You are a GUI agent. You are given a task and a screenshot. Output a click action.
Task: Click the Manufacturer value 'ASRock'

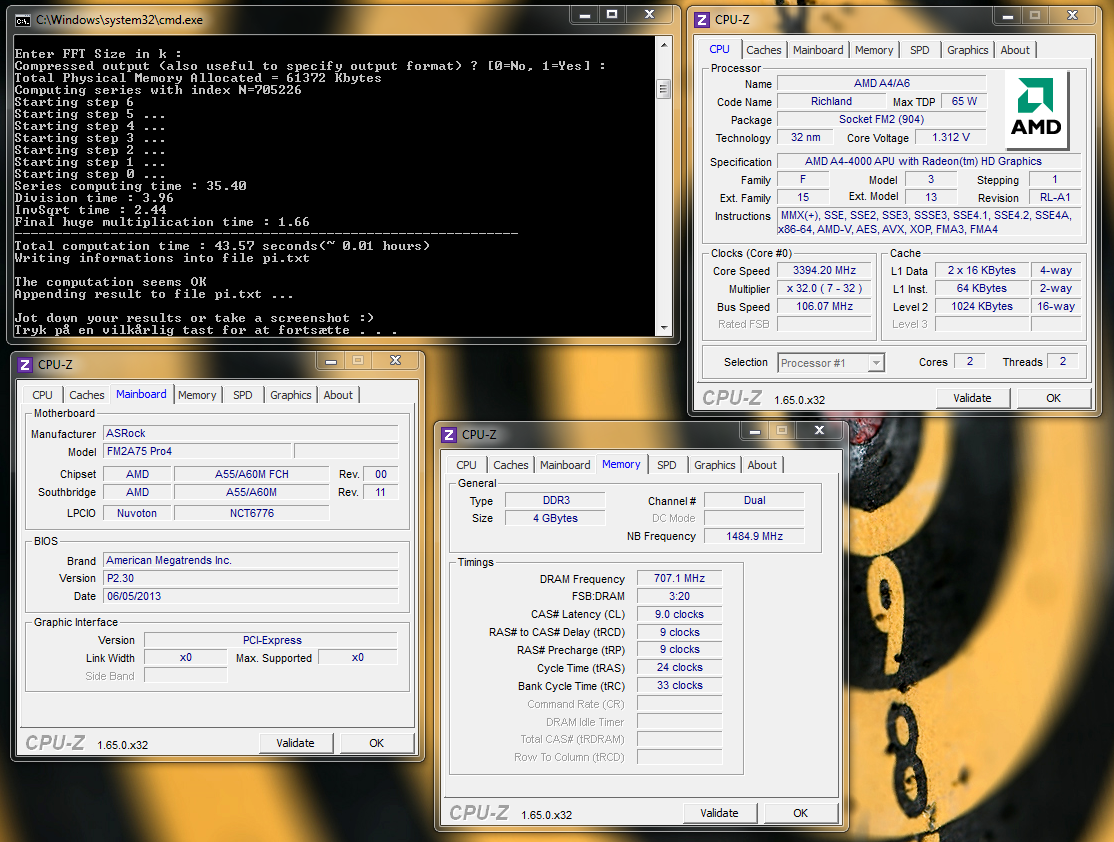pyautogui.click(x=251, y=433)
